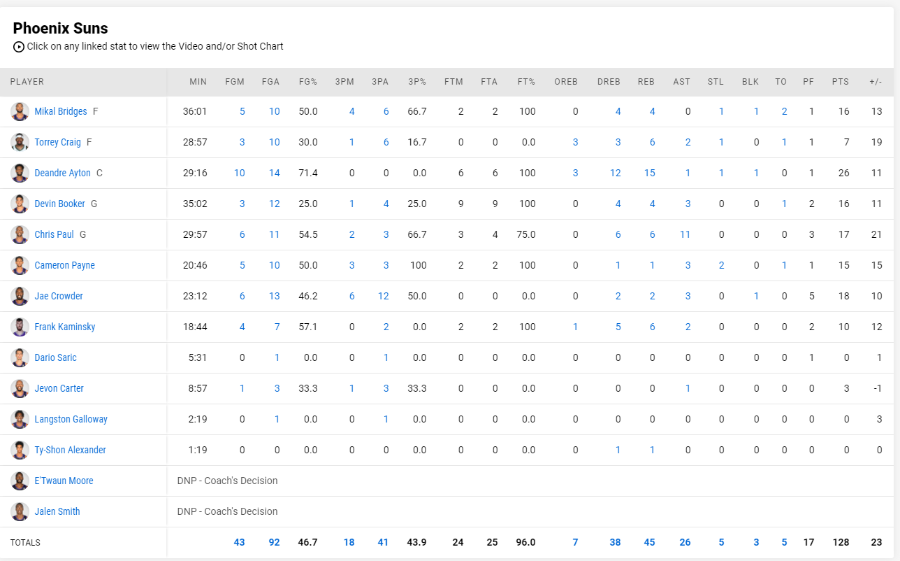View Jae Crowder's 12 three-point attempts
The image size is (900, 561).
pos(383,296)
